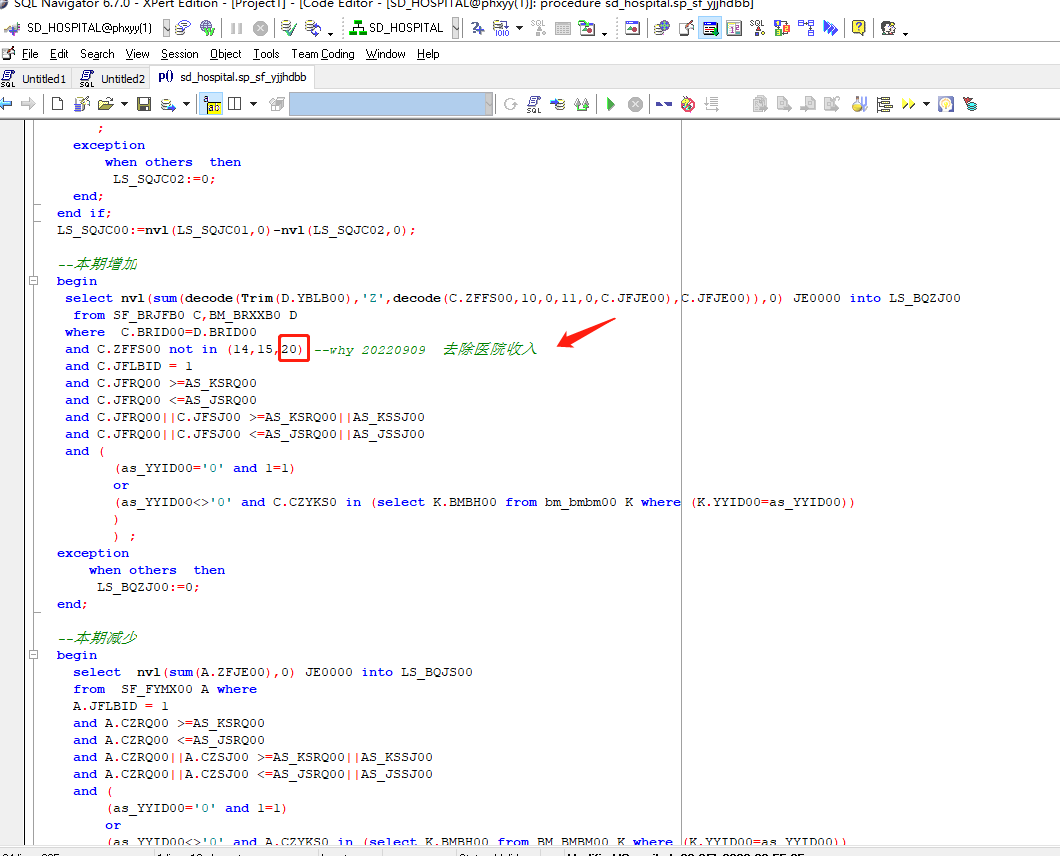Toggle the blue-green connected boxes icon
This screenshot has width=1060, height=856.
[x=806, y=28]
